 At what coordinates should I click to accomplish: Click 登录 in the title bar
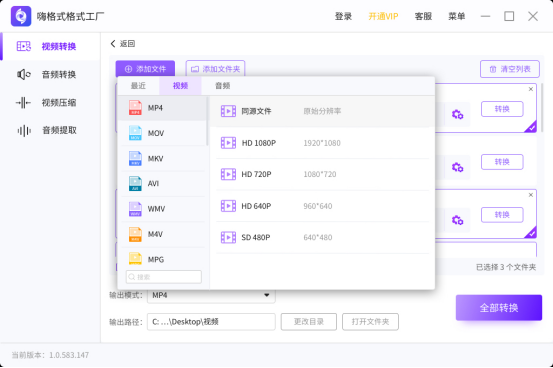point(343,16)
